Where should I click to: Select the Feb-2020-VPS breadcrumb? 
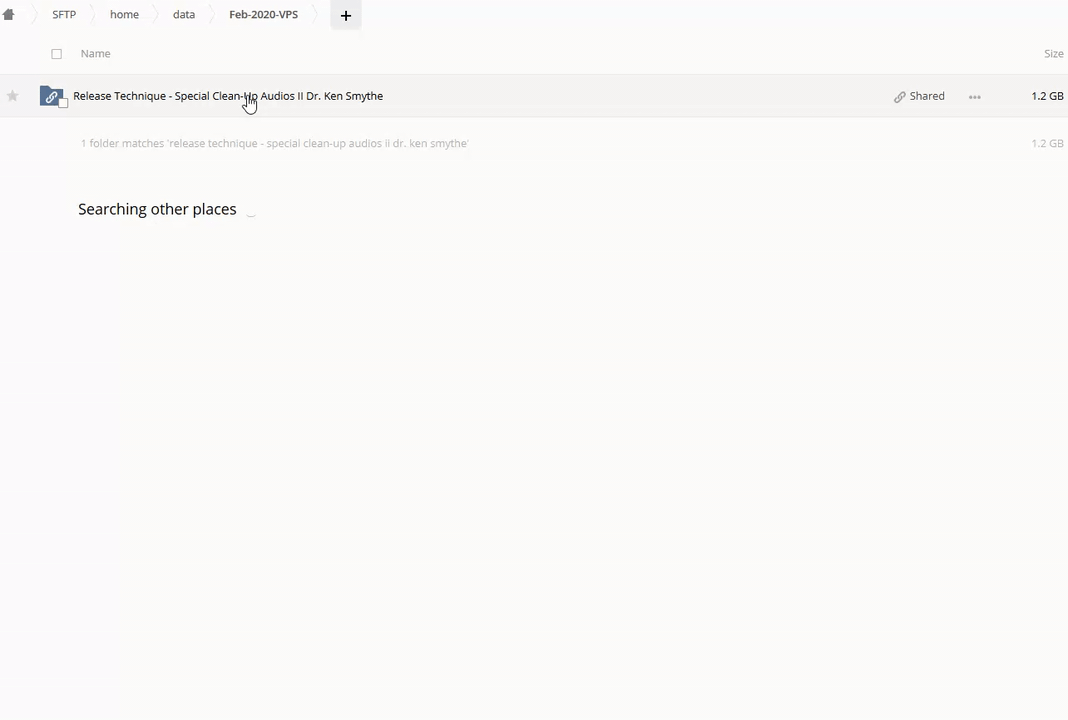click(263, 15)
